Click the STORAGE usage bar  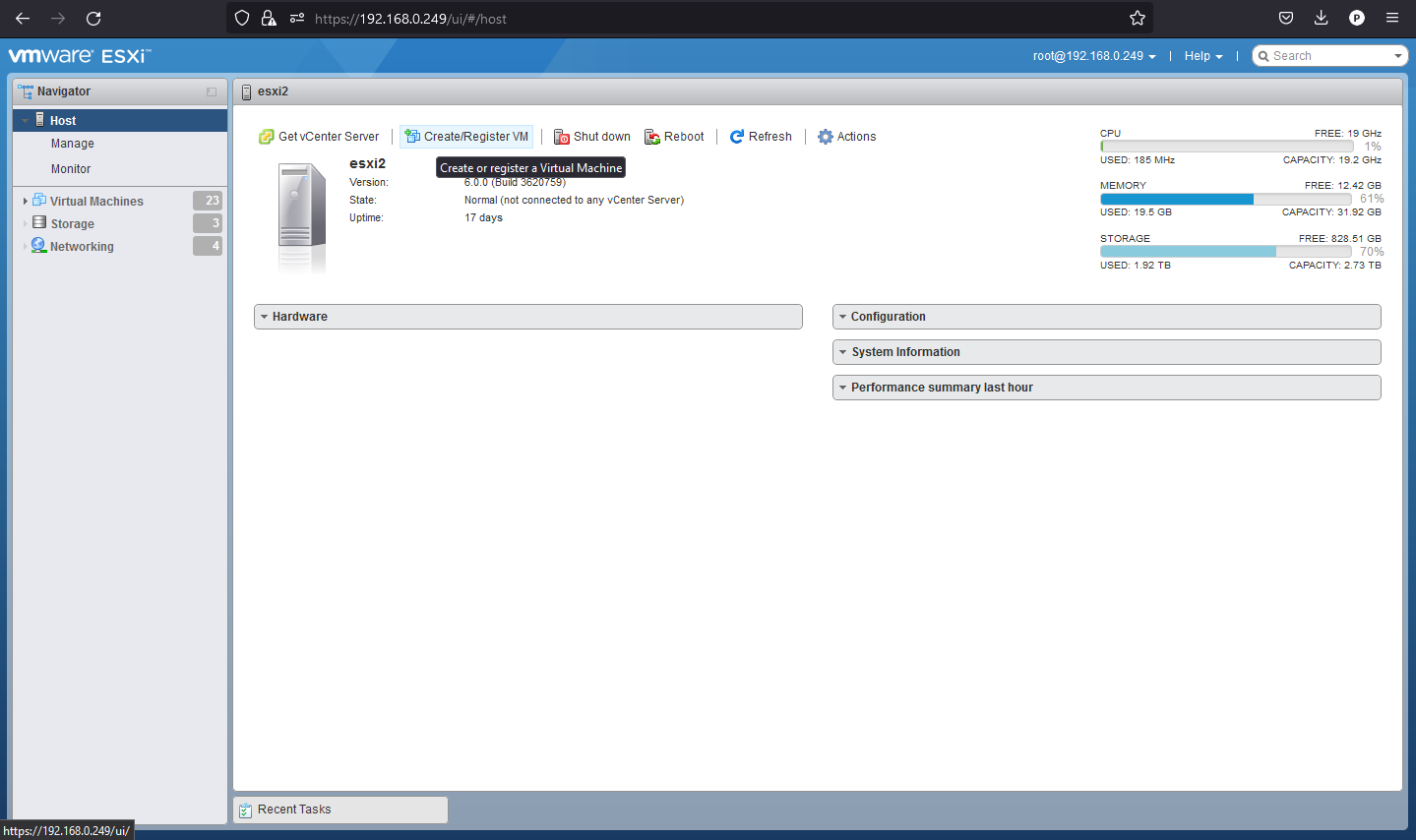pos(1227,252)
